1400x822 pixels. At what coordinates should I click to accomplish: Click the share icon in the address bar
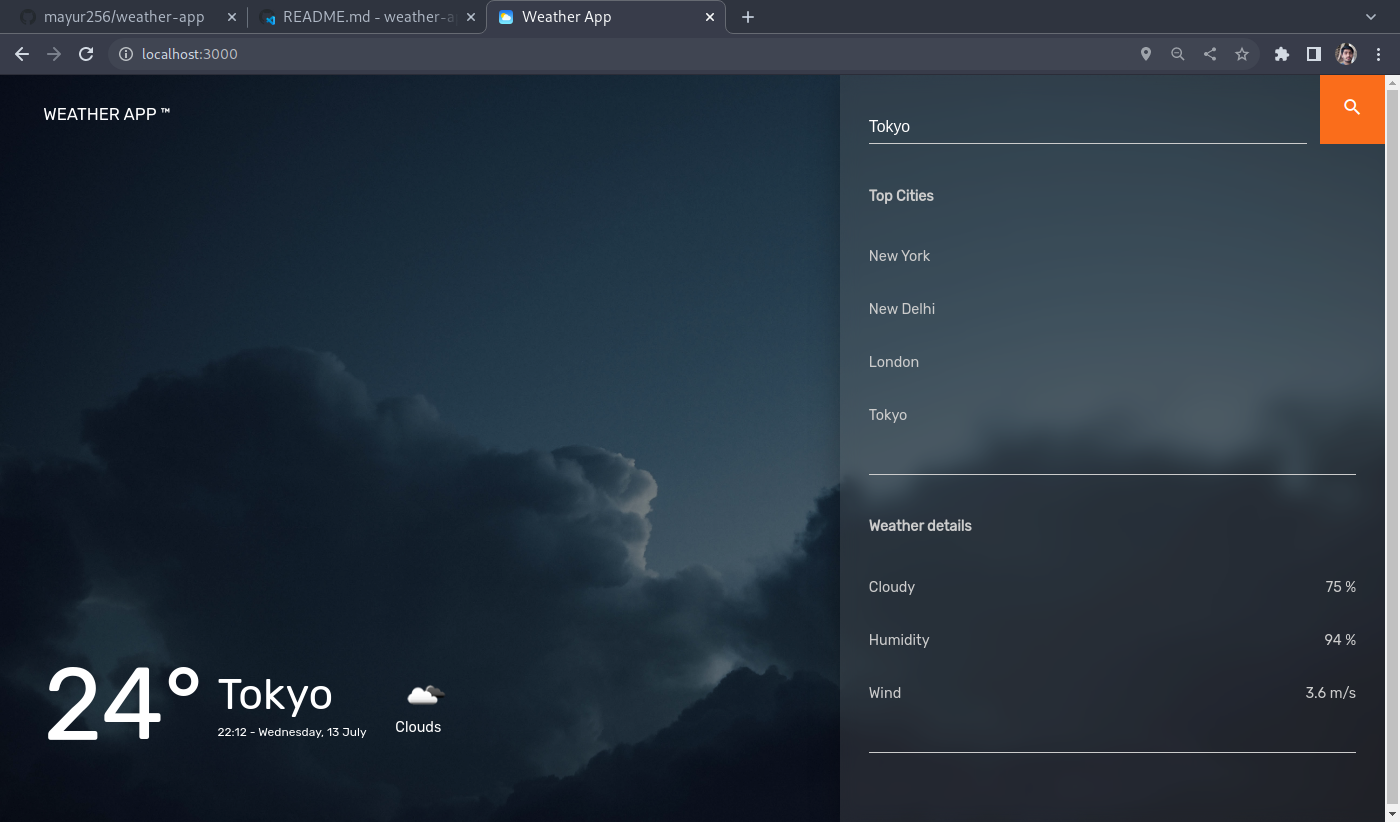pos(1210,54)
